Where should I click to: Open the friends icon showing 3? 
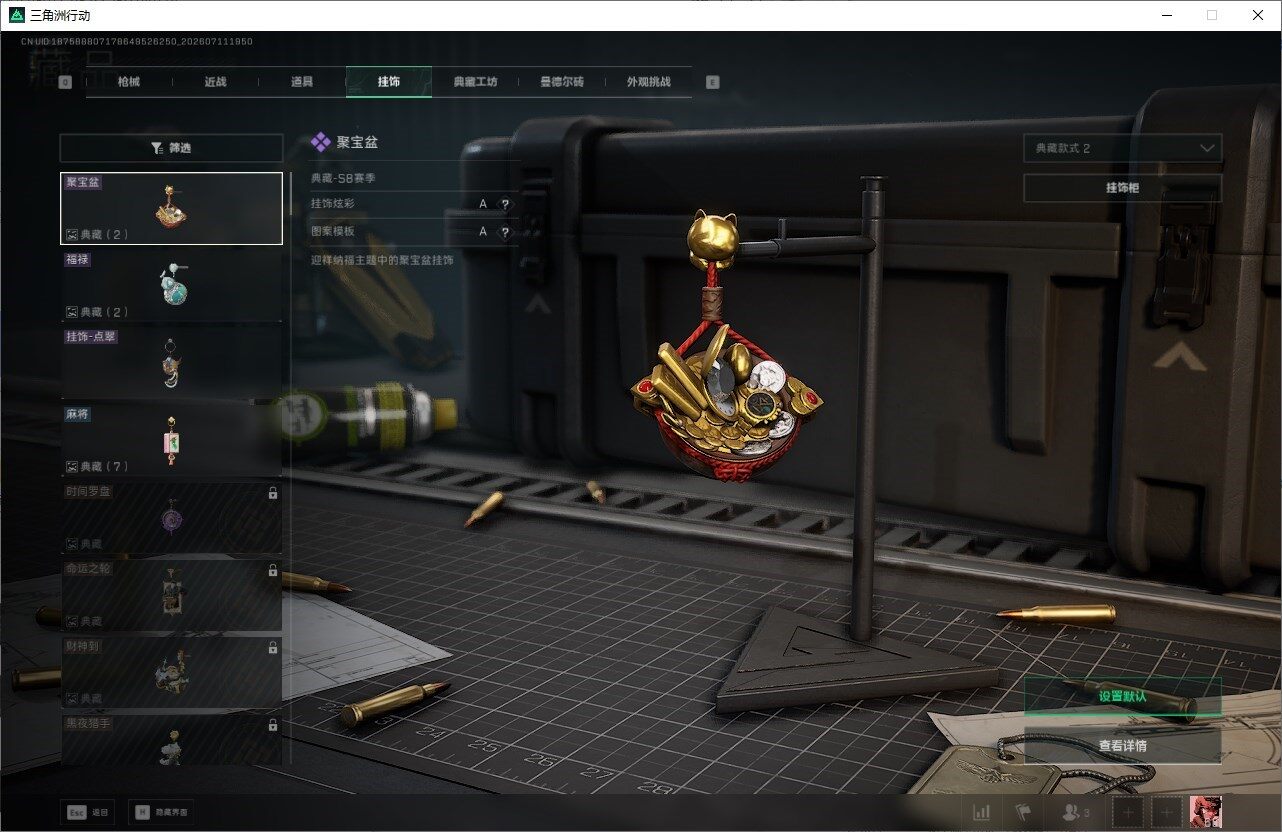[1075, 813]
